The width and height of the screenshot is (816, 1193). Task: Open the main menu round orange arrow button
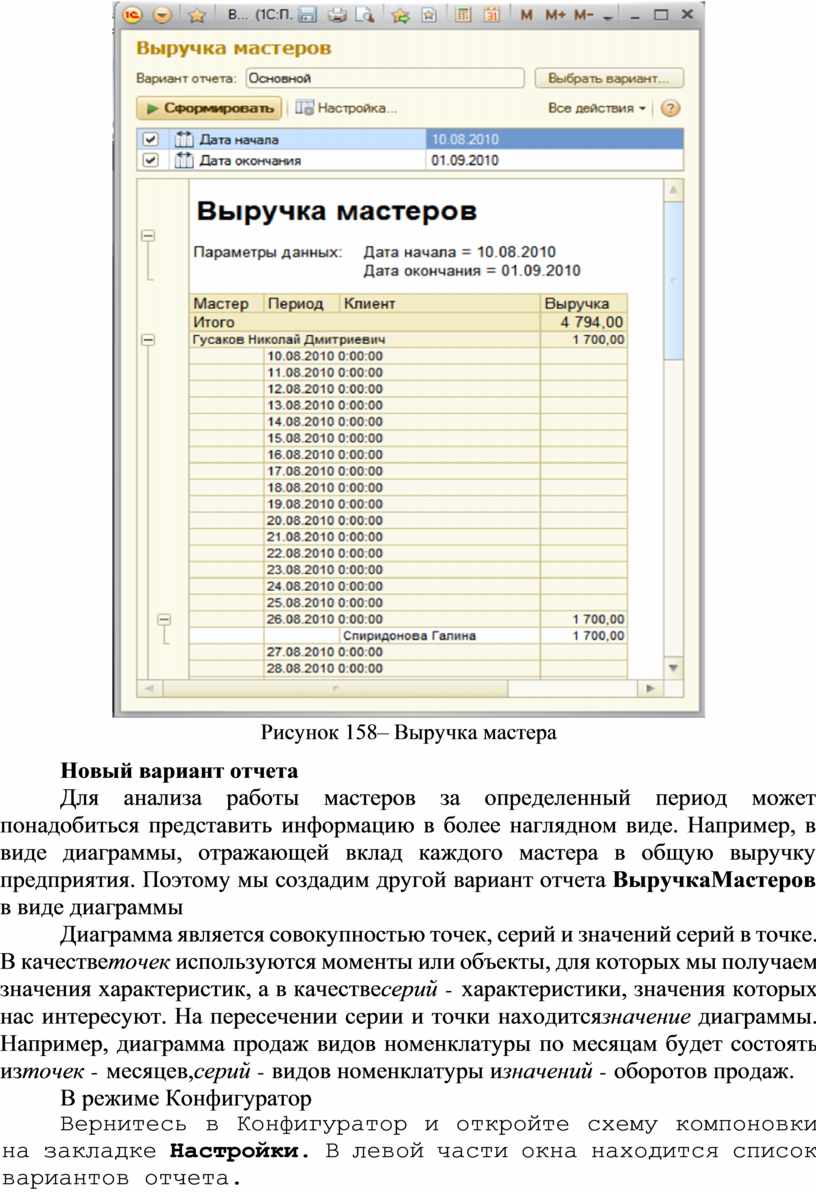pyautogui.click(x=162, y=14)
